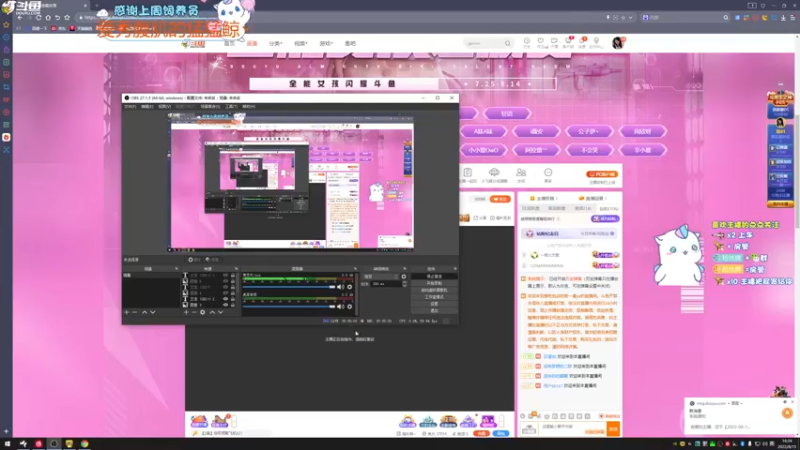
Task: Open user avatar in Douyu header
Action: tap(618, 43)
